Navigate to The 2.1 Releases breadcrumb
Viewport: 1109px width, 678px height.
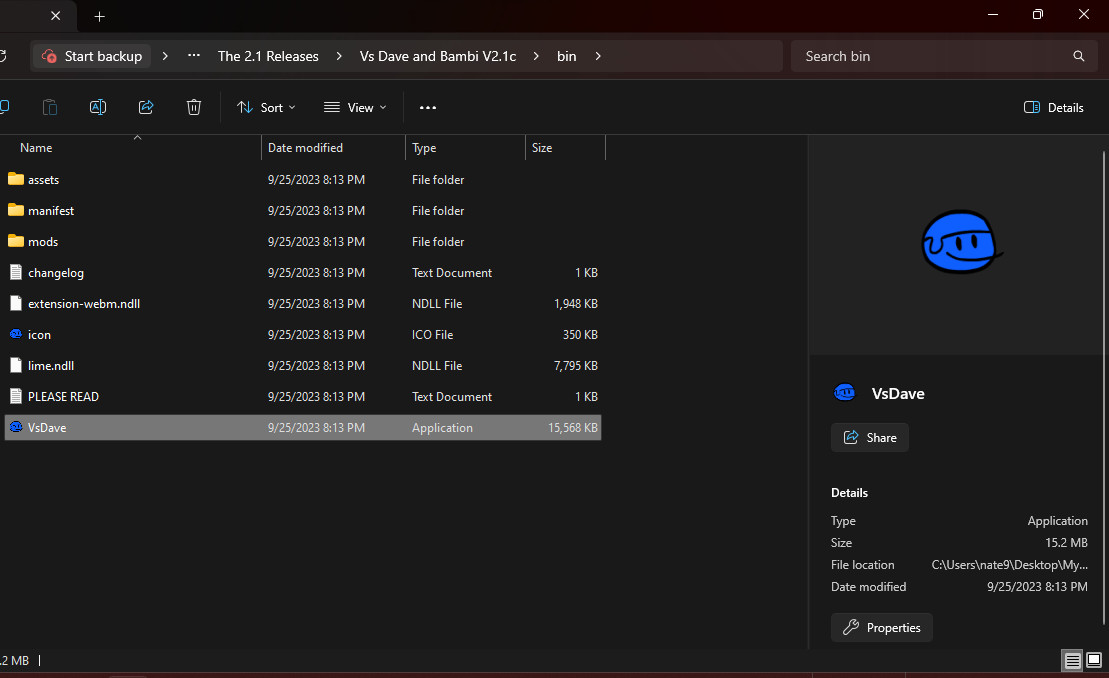(x=268, y=56)
